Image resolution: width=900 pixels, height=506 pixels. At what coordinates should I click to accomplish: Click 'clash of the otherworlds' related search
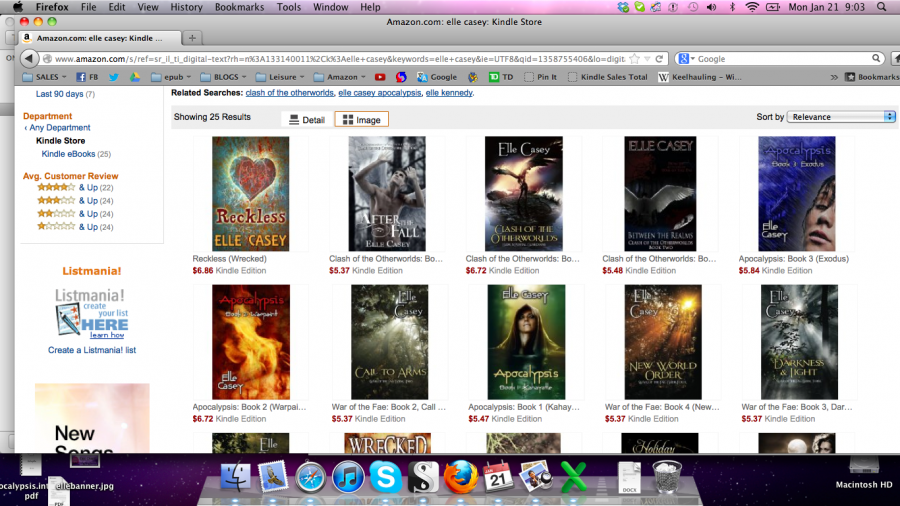pyautogui.click(x=289, y=92)
